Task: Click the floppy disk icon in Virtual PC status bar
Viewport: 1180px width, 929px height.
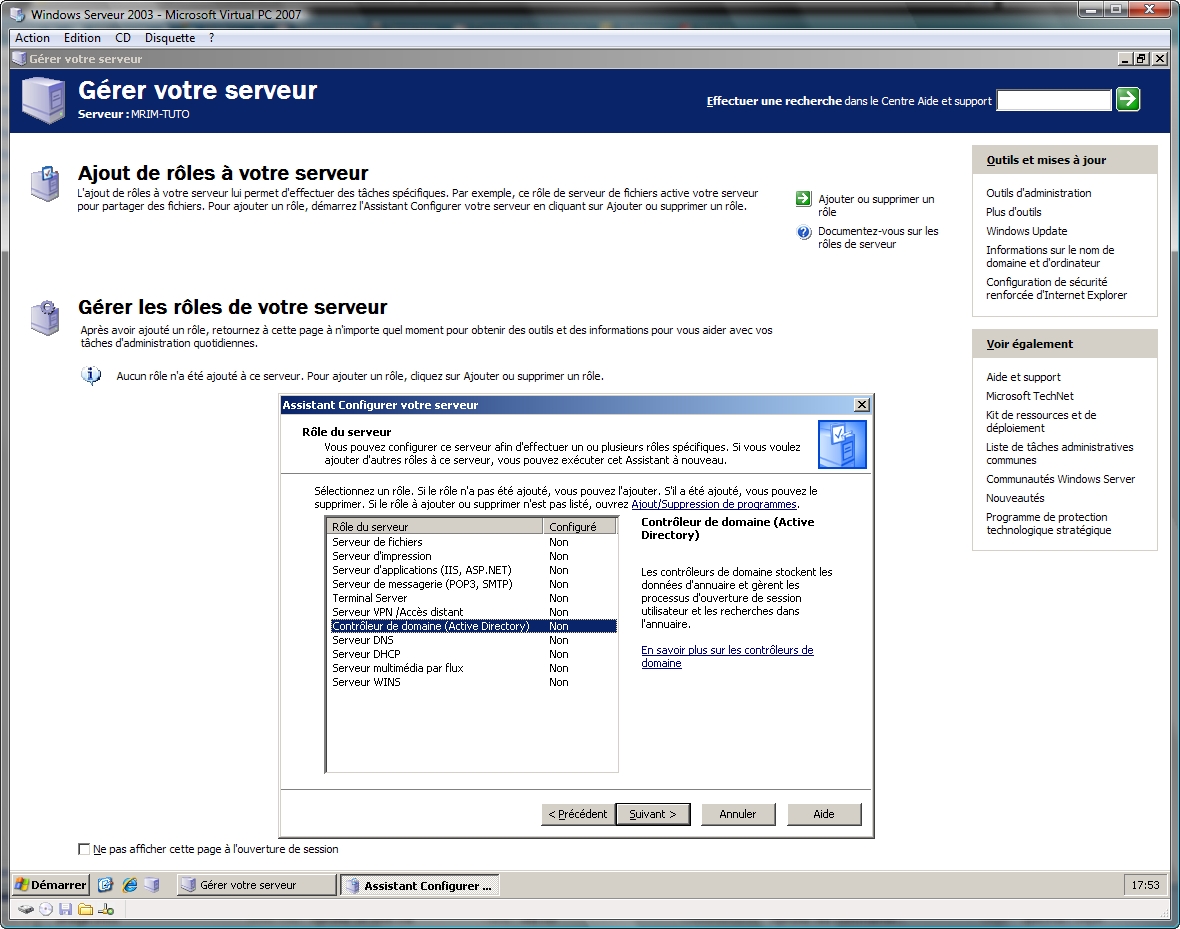Action: click(65, 909)
